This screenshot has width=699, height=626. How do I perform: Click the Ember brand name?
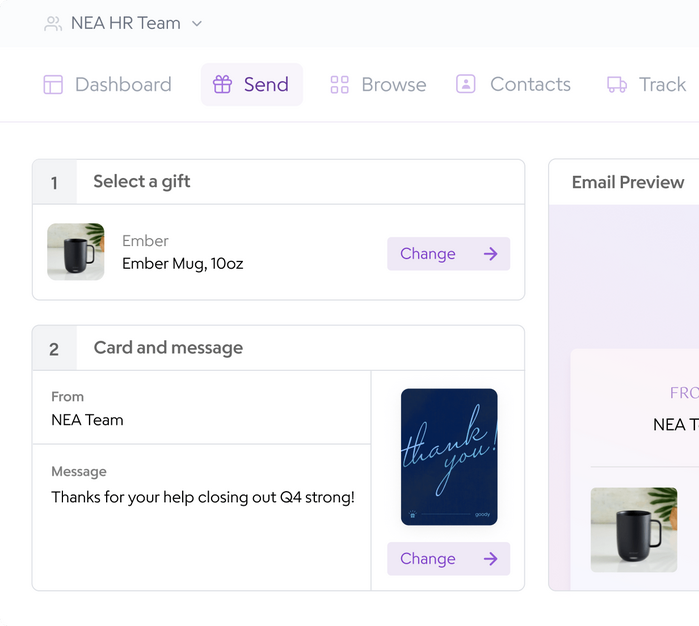(x=145, y=241)
